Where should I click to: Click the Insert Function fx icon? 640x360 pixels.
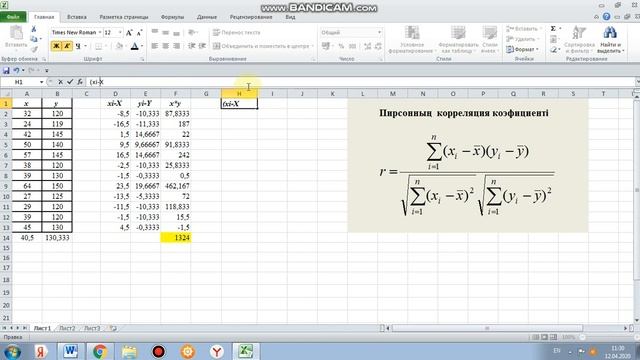coord(80,82)
